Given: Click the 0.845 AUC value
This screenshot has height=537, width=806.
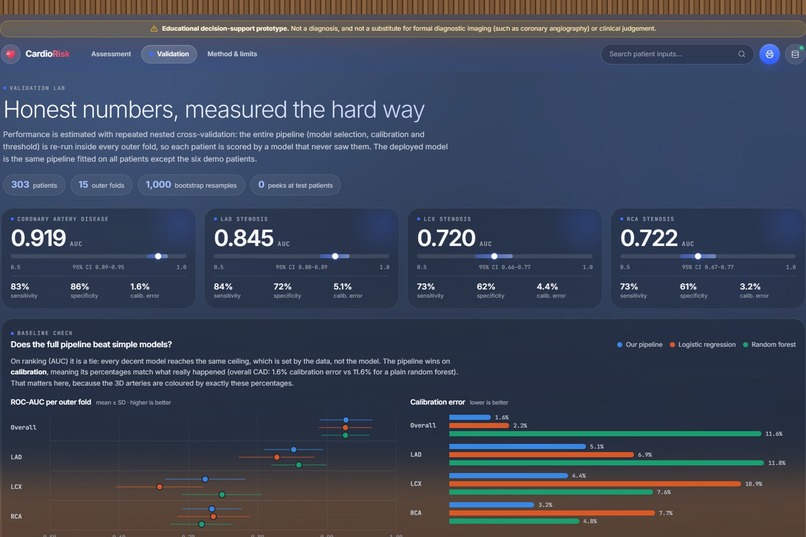Looking at the screenshot, I should (244, 238).
